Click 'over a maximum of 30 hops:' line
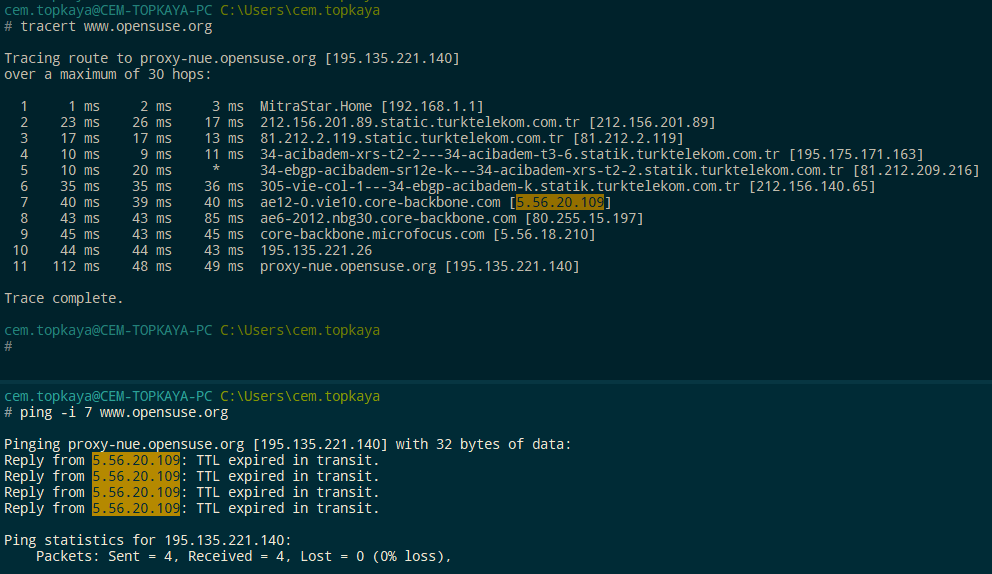 click(108, 74)
